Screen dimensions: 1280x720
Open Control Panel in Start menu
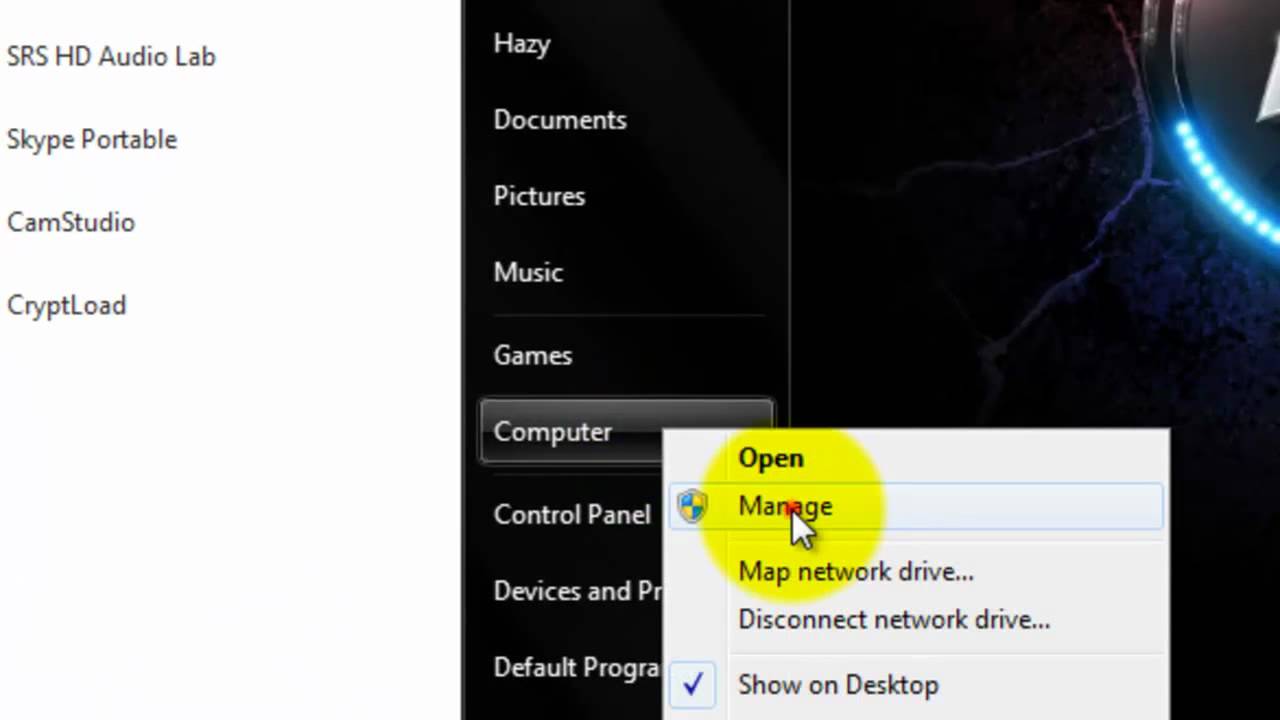coord(571,515)
